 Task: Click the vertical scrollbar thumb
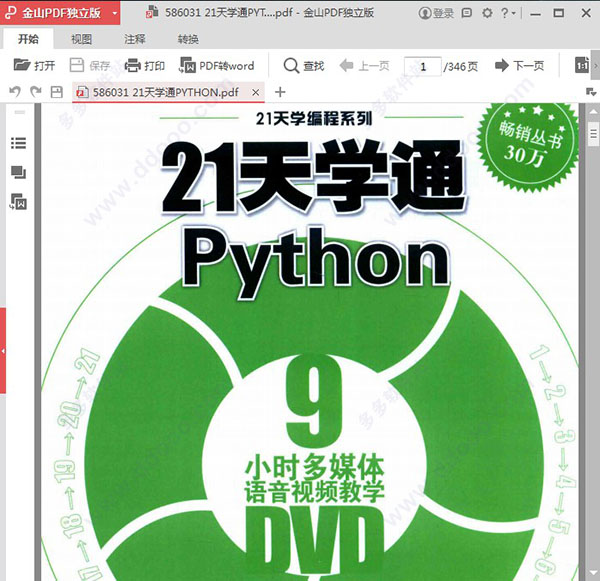pyautogui.click(x=593, y=134)
